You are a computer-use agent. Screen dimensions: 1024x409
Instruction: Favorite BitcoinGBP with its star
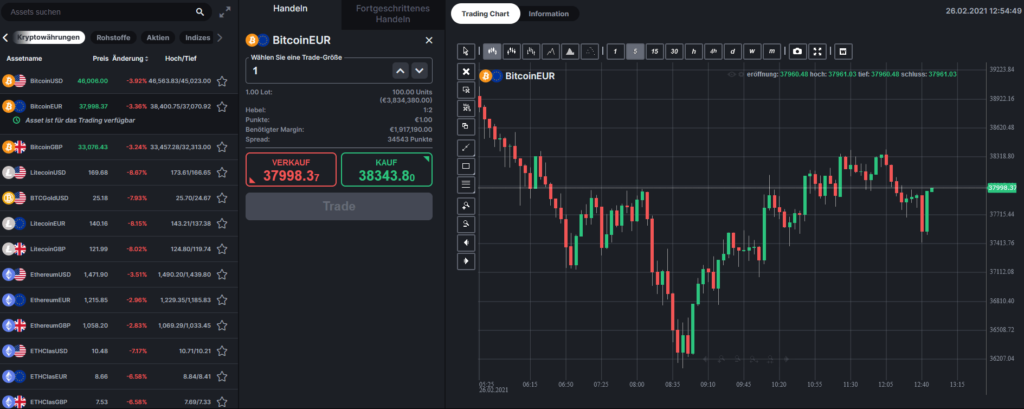click(x=222, y=147)
